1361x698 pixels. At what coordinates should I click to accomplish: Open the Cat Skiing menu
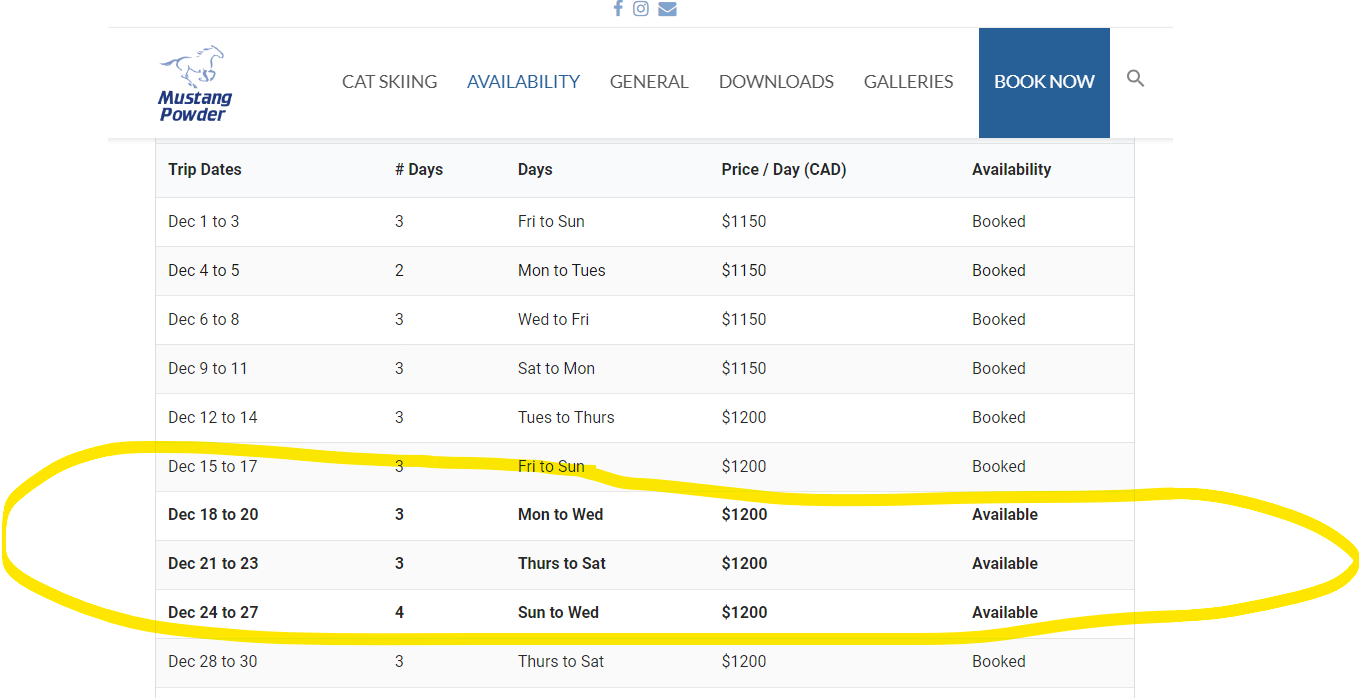(x=389, y=82)
